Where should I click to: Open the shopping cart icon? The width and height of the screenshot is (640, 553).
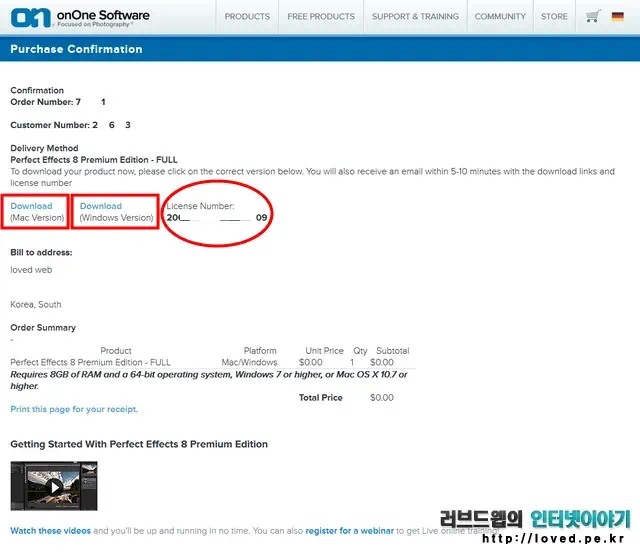click(593, 16)
